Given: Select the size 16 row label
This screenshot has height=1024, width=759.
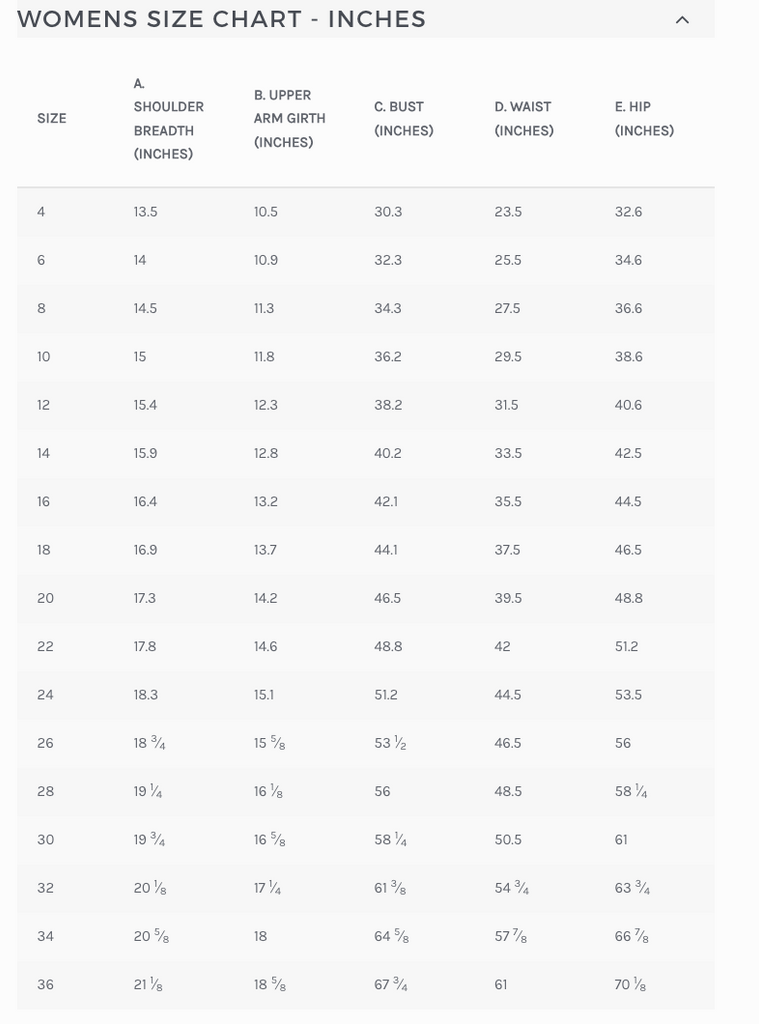Looking at the screenshot, I should (x=43, y=502).
